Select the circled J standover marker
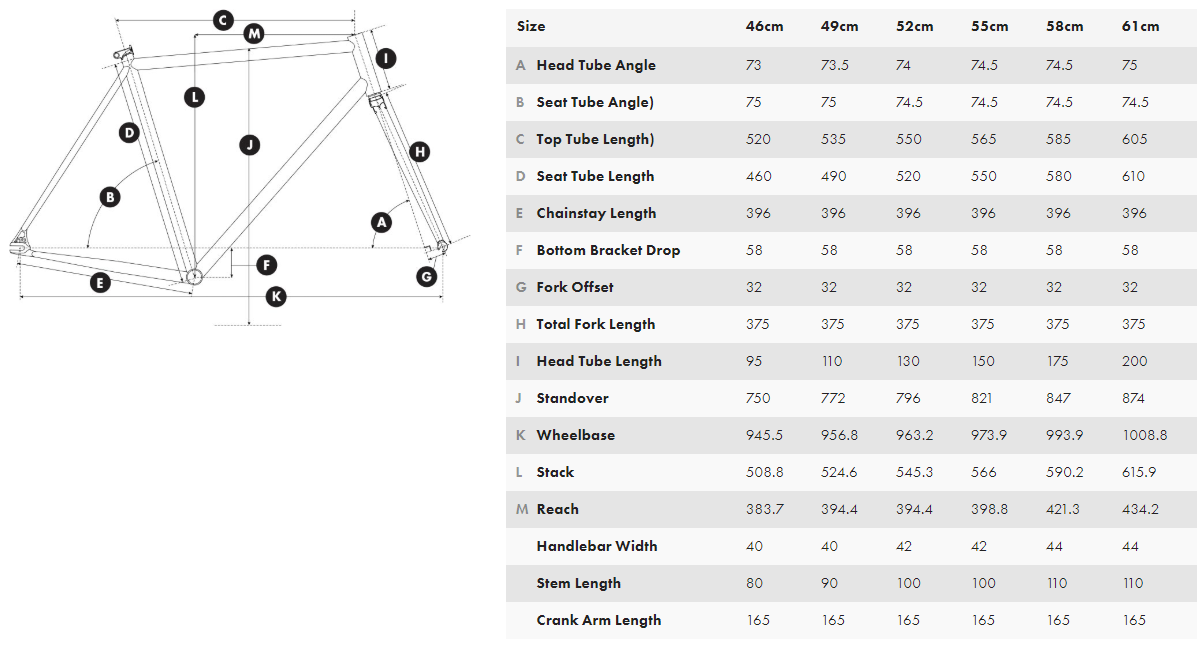 pos(250,145)
